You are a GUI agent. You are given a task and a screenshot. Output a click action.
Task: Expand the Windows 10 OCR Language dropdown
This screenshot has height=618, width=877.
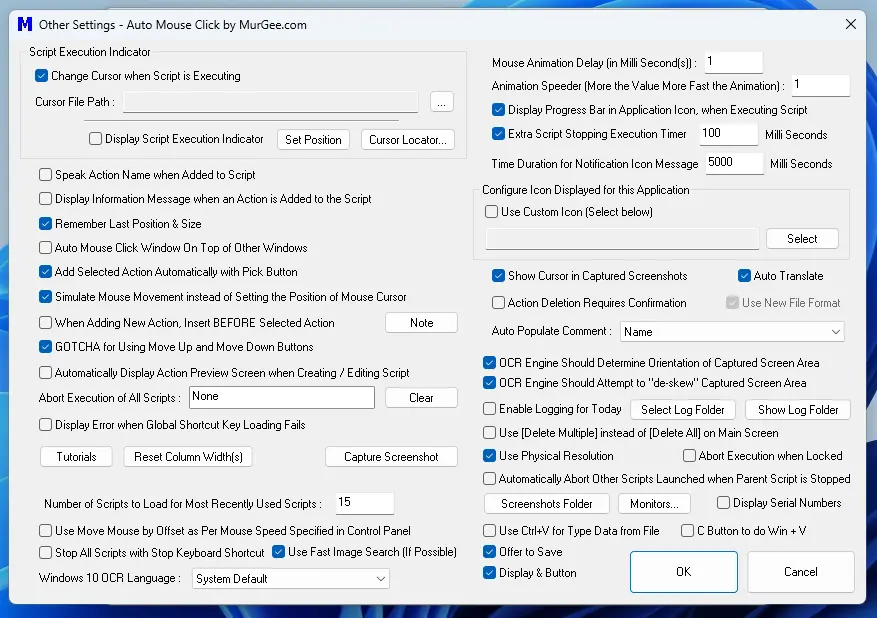point(290,579)
